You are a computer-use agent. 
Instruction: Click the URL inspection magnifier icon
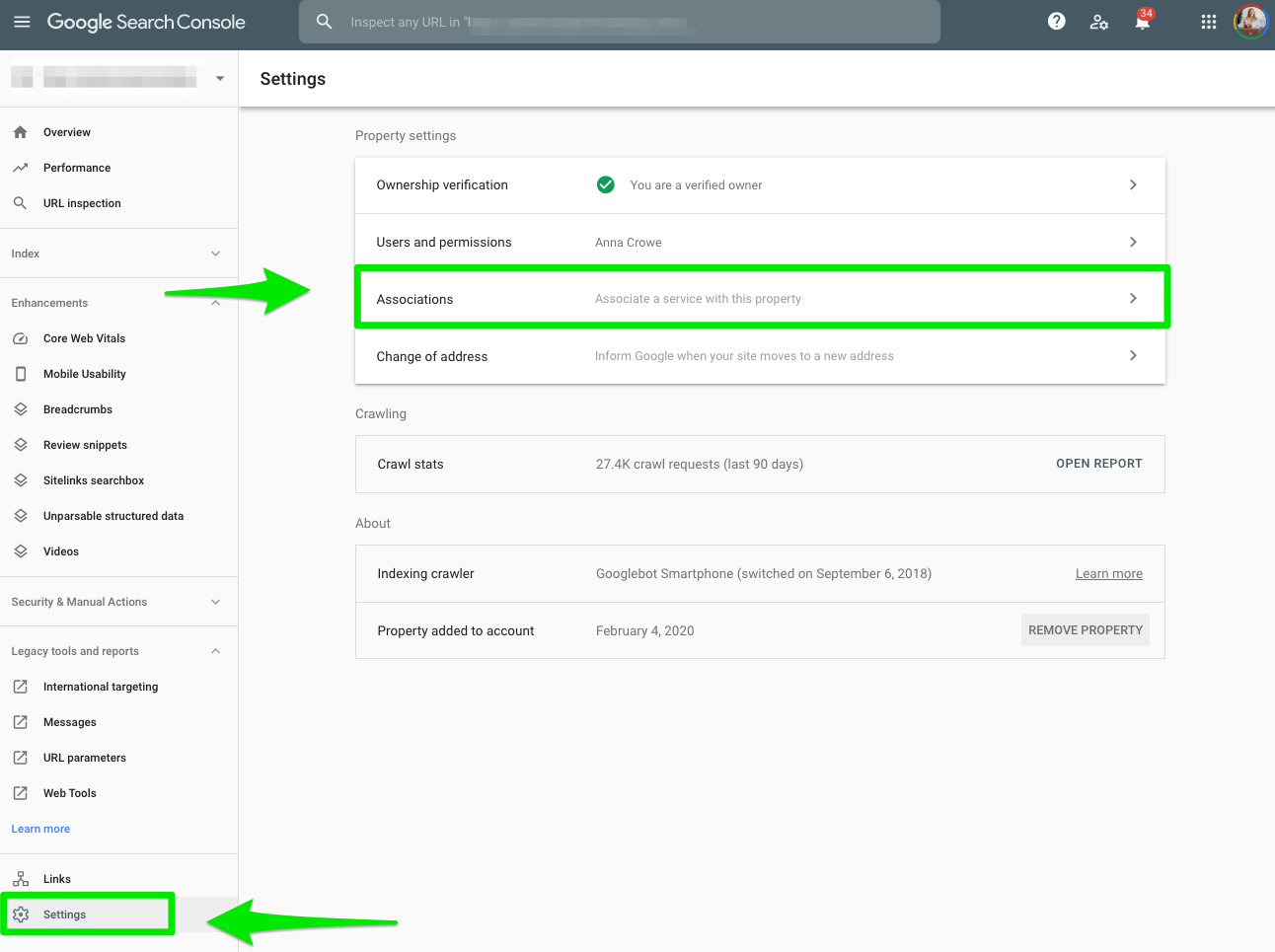[21, 203]
